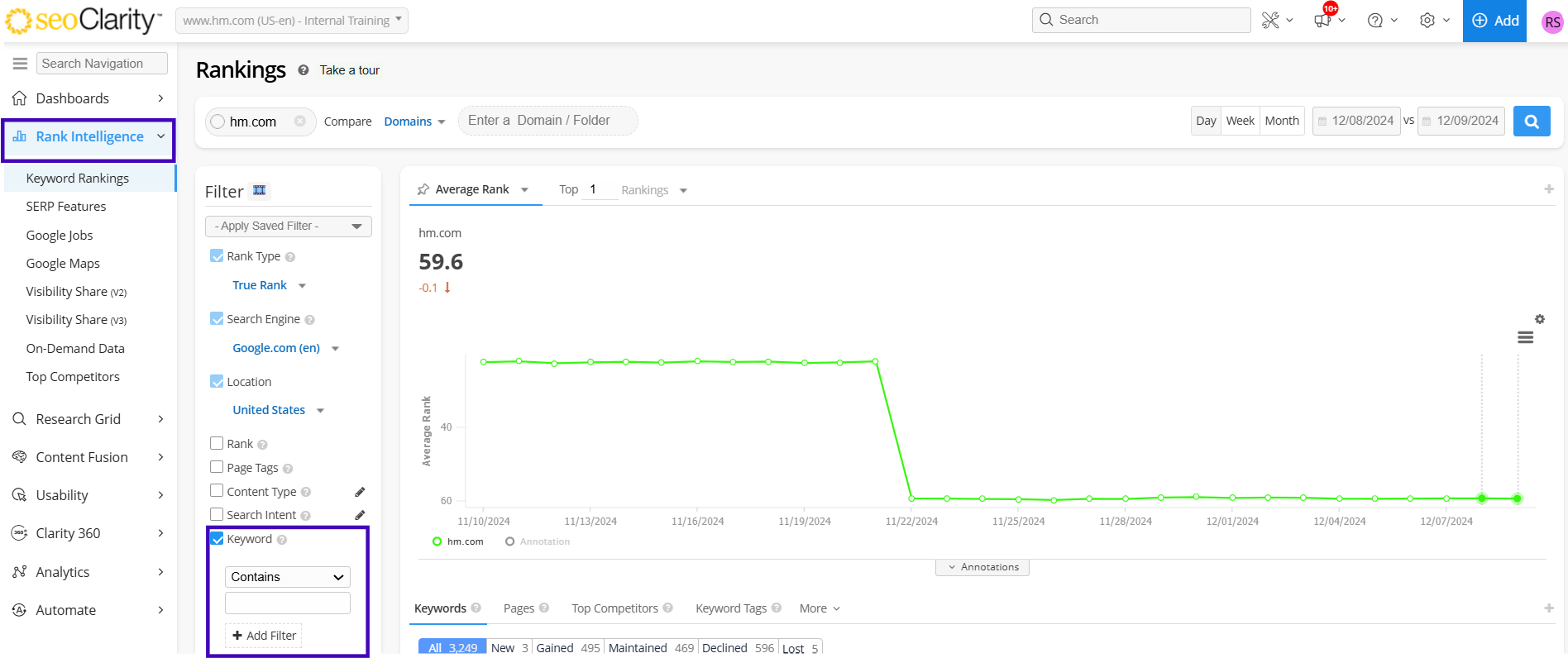Click the chart settings gear icon
This screenshot has width=1568, height=658.
click(1539, 319)
